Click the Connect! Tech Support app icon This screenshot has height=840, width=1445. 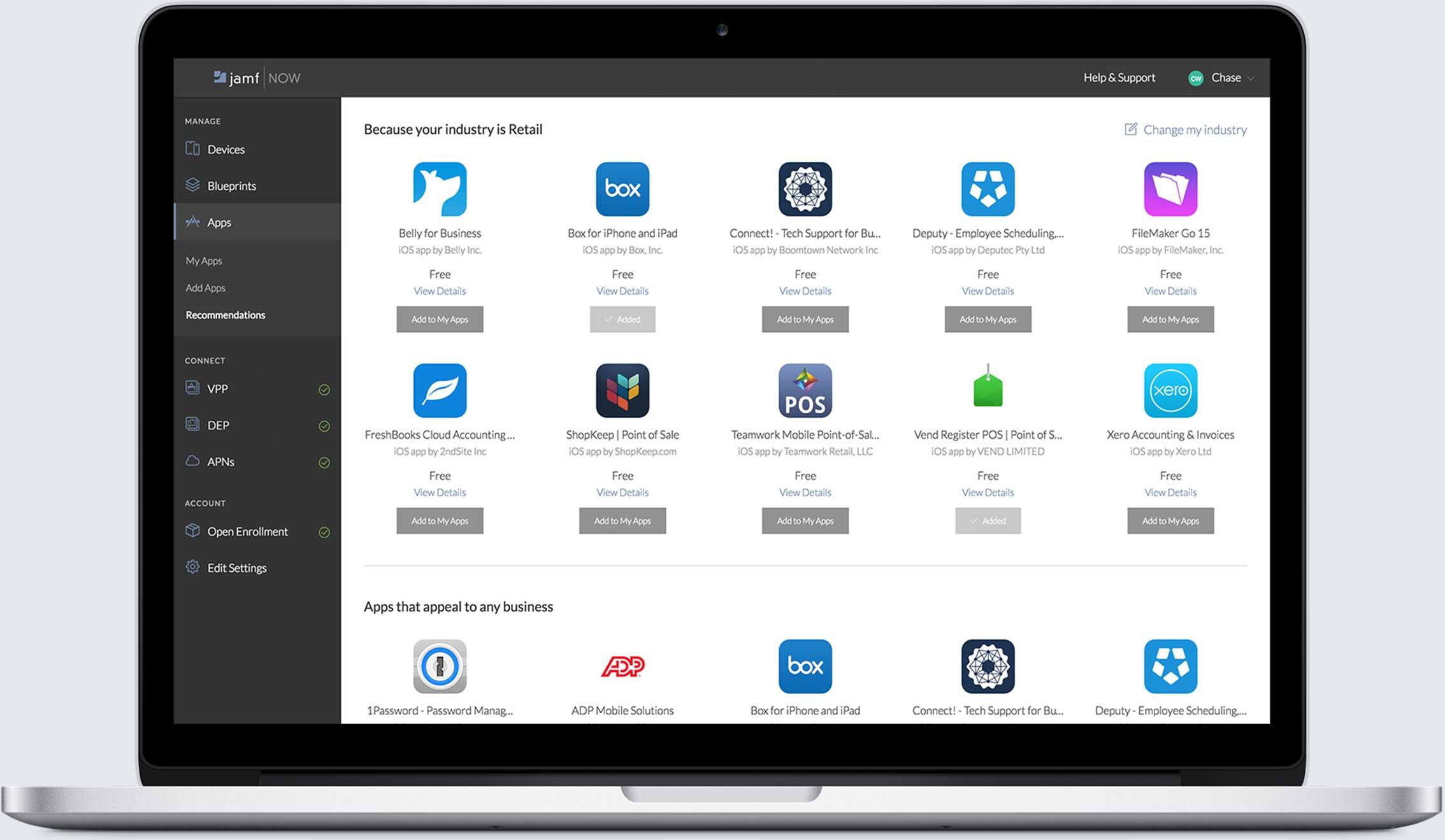pyautogui.click(x=804, y=187)
